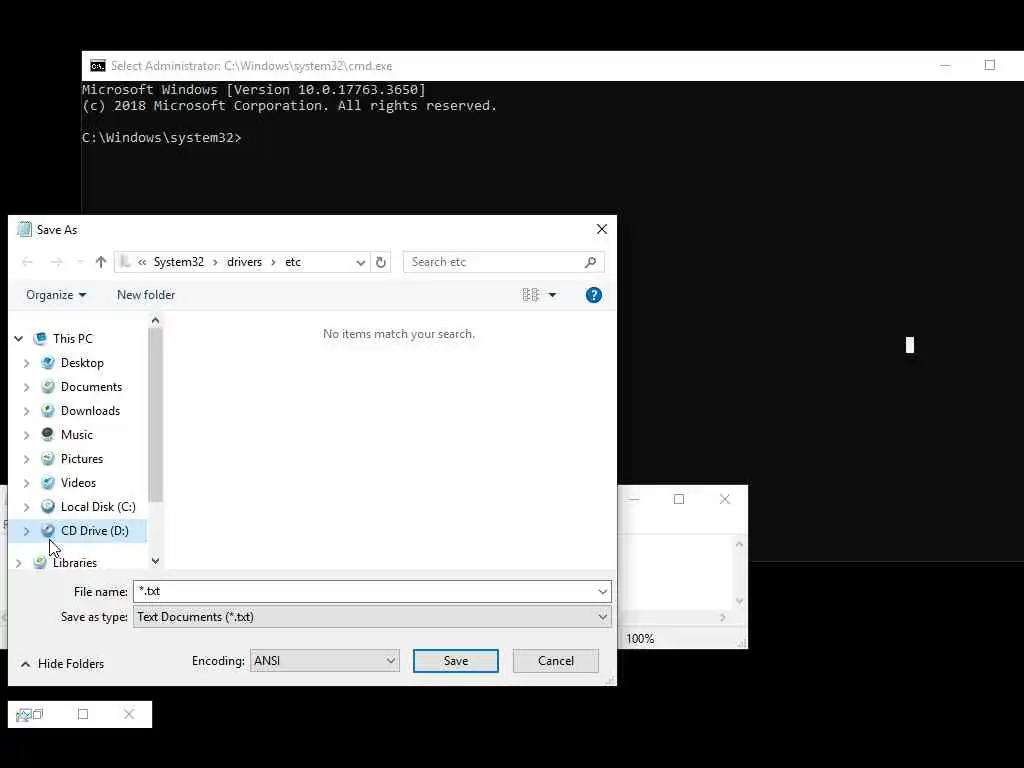This screenshot has height=768, width=1024.
Task: Click the folder tree scrollbar thumb
Action: coord(155,415)
